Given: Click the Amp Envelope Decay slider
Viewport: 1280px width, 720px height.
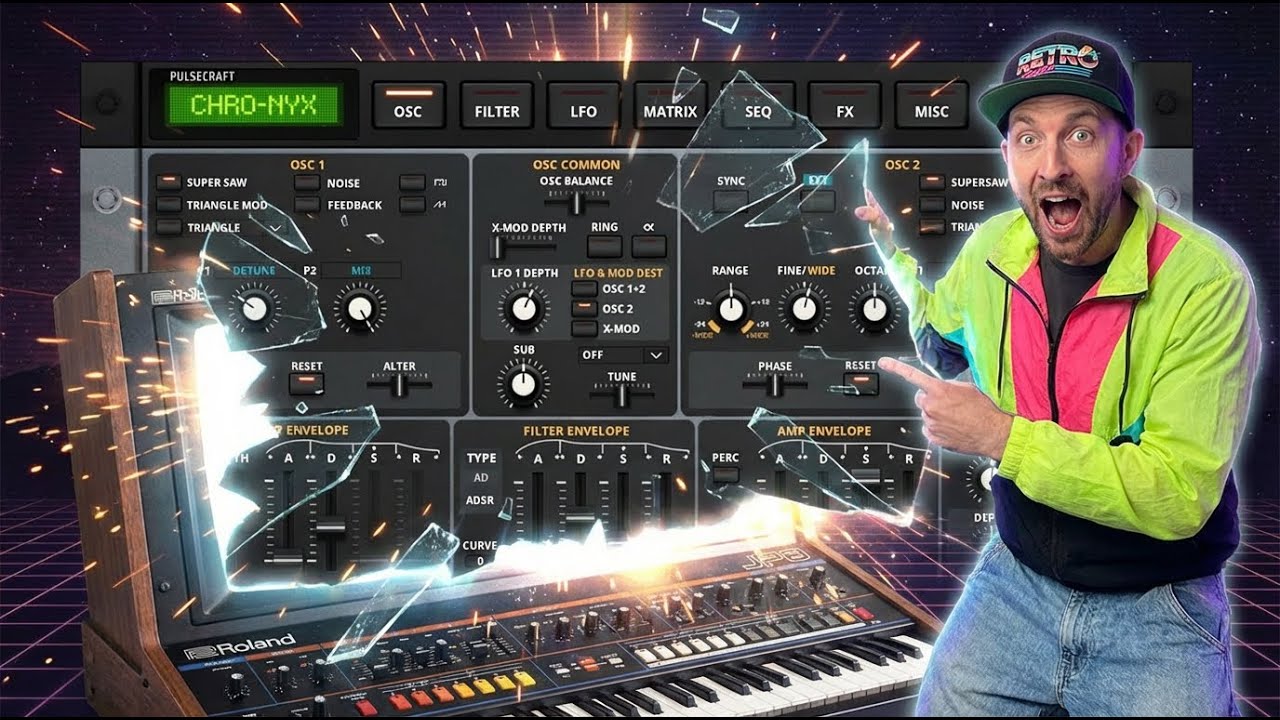Looking at the screenshot, I should coord(823,490).
